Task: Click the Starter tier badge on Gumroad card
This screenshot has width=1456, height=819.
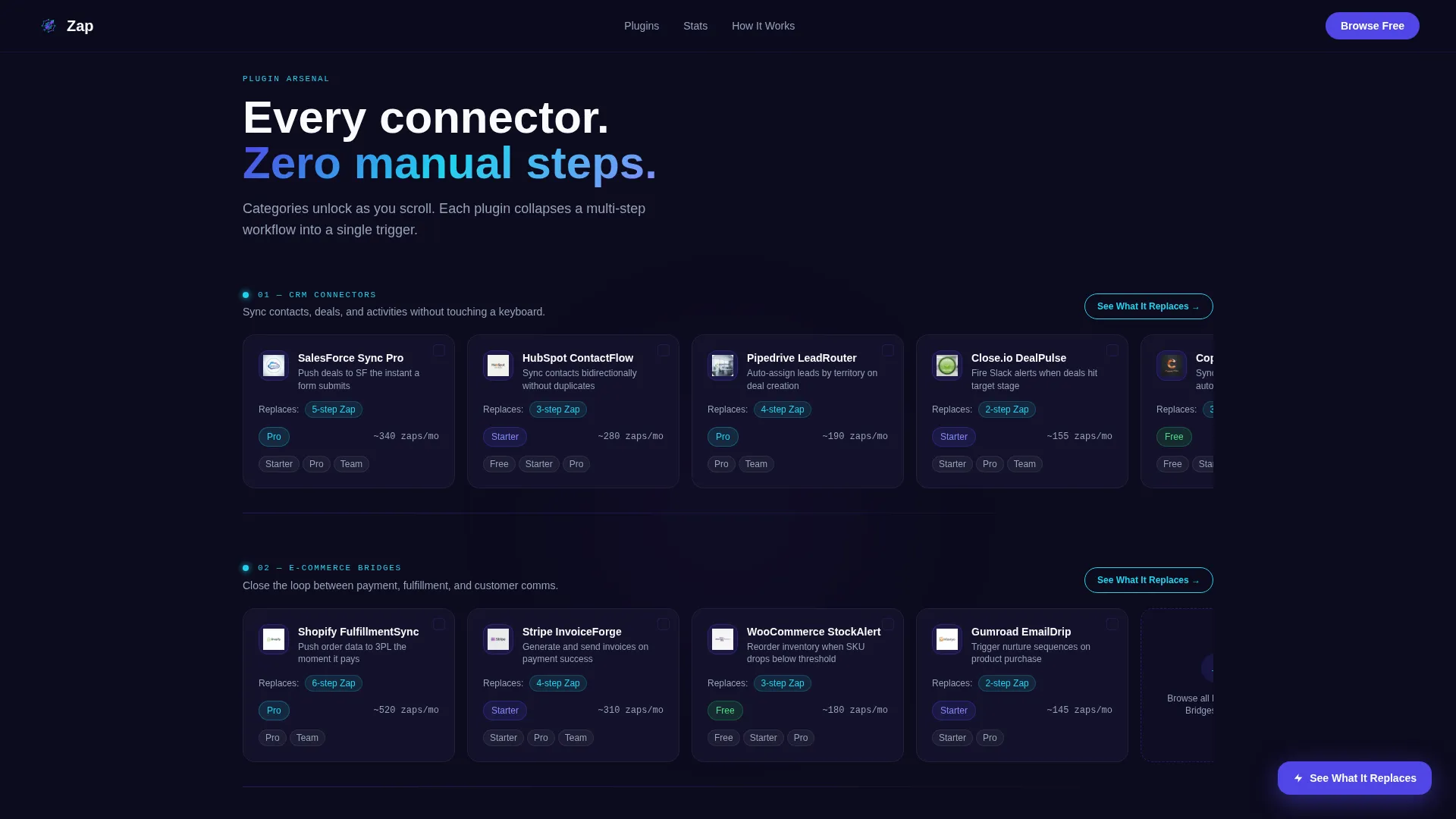Action: click(x=954, y=711)
